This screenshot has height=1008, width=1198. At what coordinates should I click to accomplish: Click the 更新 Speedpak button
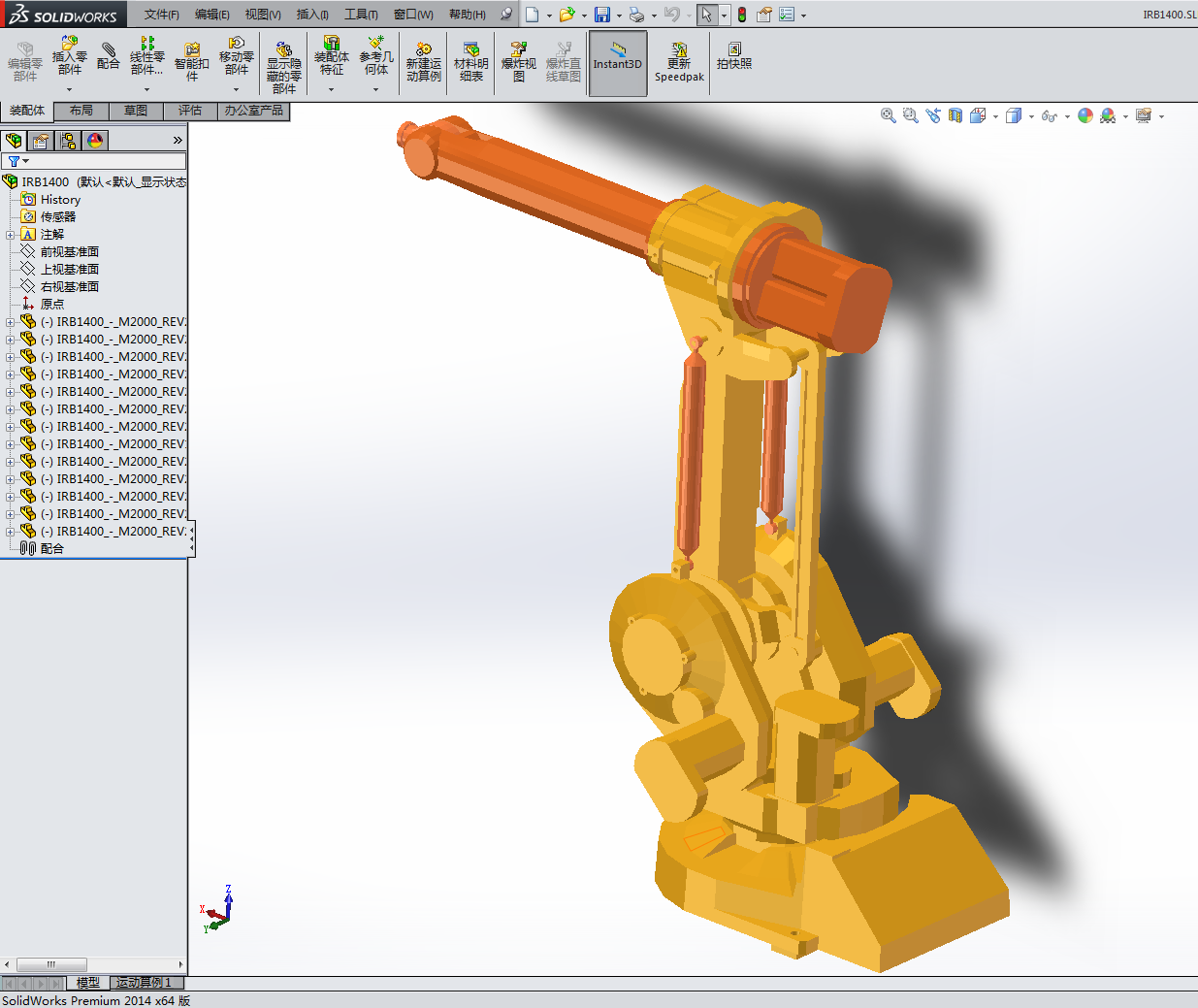pos(679,61)
